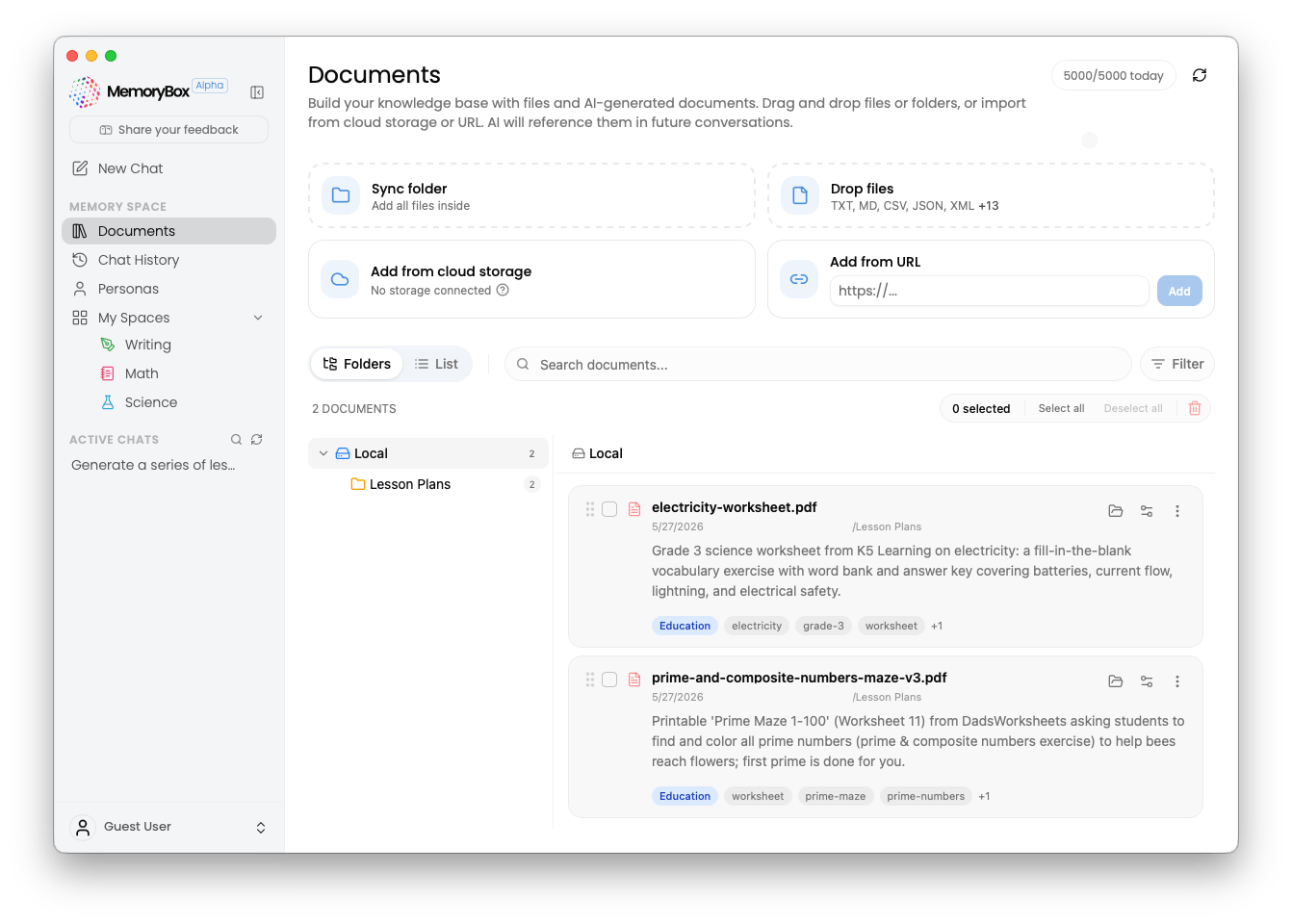Open the Writing space
This screenshot has width=1292, height=924.
pos(147,345)
